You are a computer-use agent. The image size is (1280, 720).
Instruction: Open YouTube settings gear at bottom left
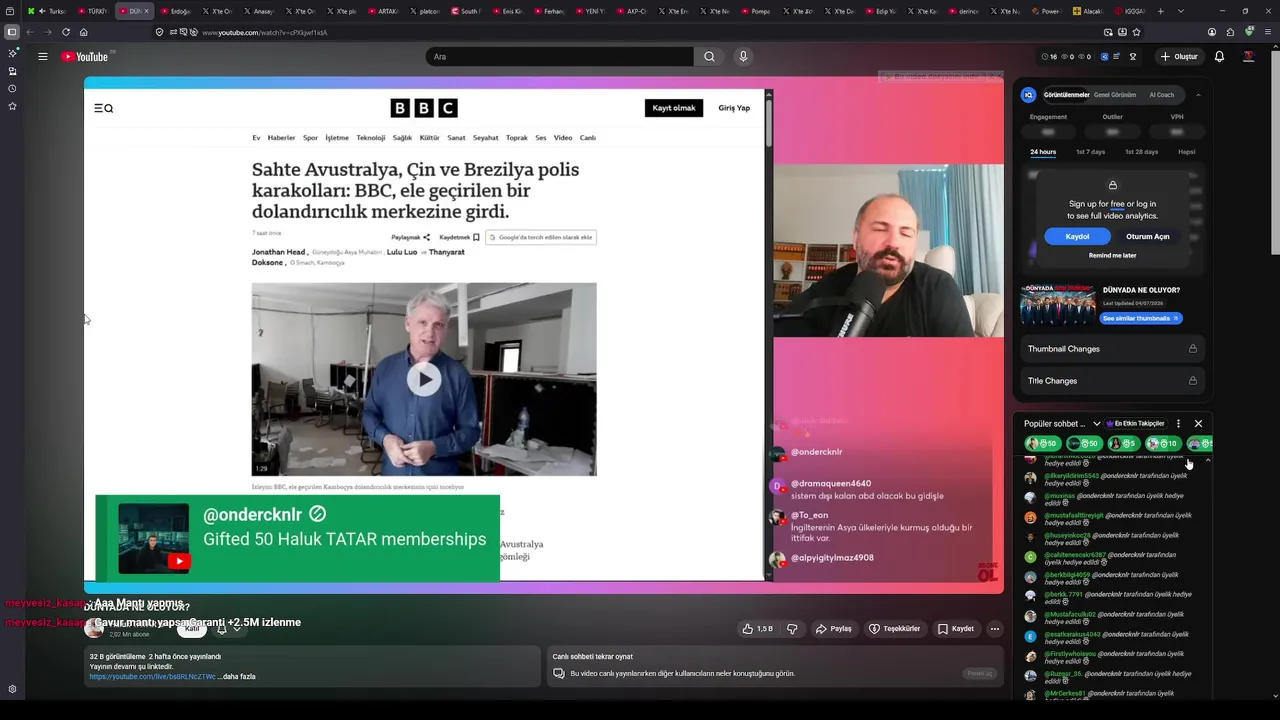click(12, 689)
